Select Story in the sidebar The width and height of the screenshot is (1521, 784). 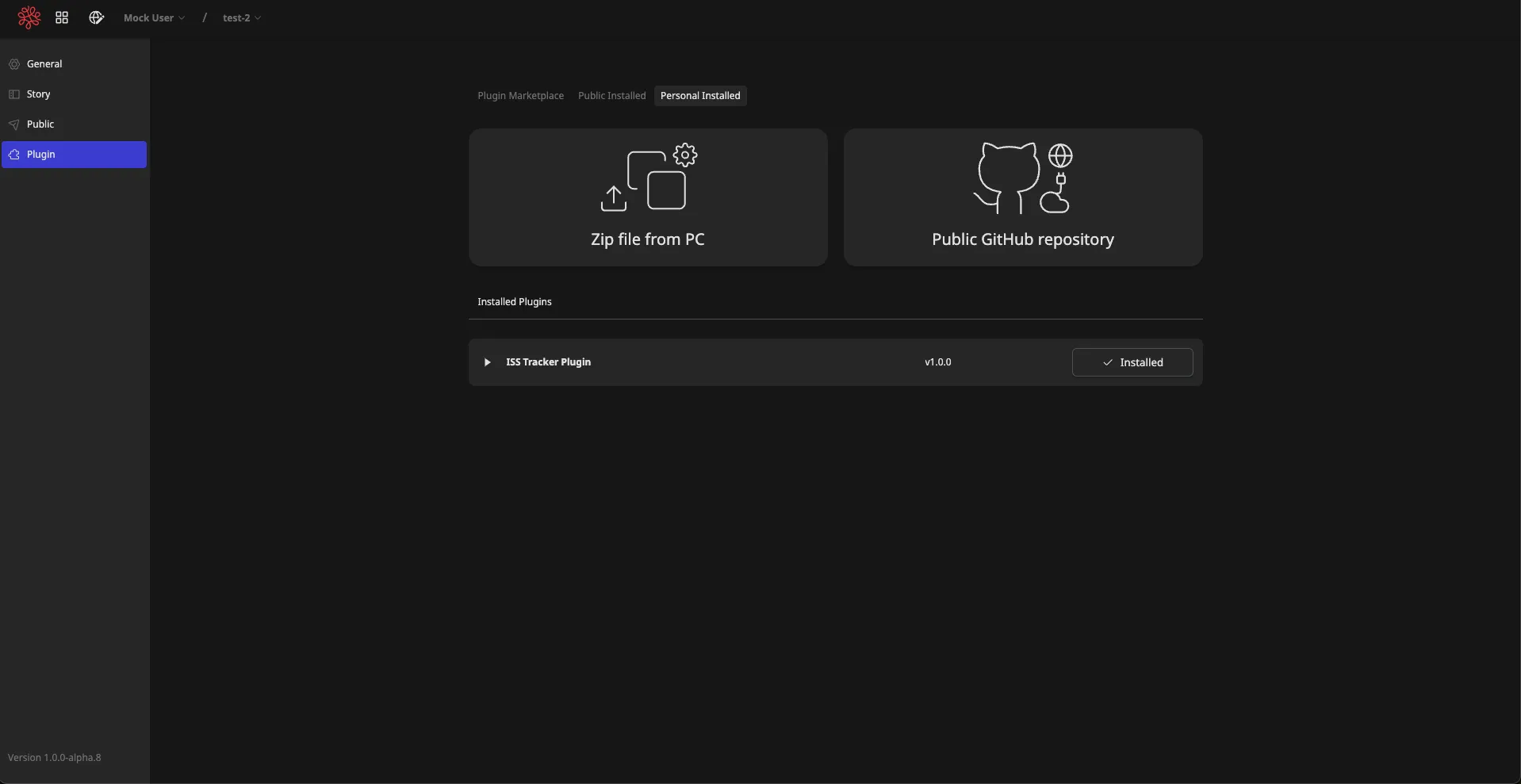(x=75, y=94)
